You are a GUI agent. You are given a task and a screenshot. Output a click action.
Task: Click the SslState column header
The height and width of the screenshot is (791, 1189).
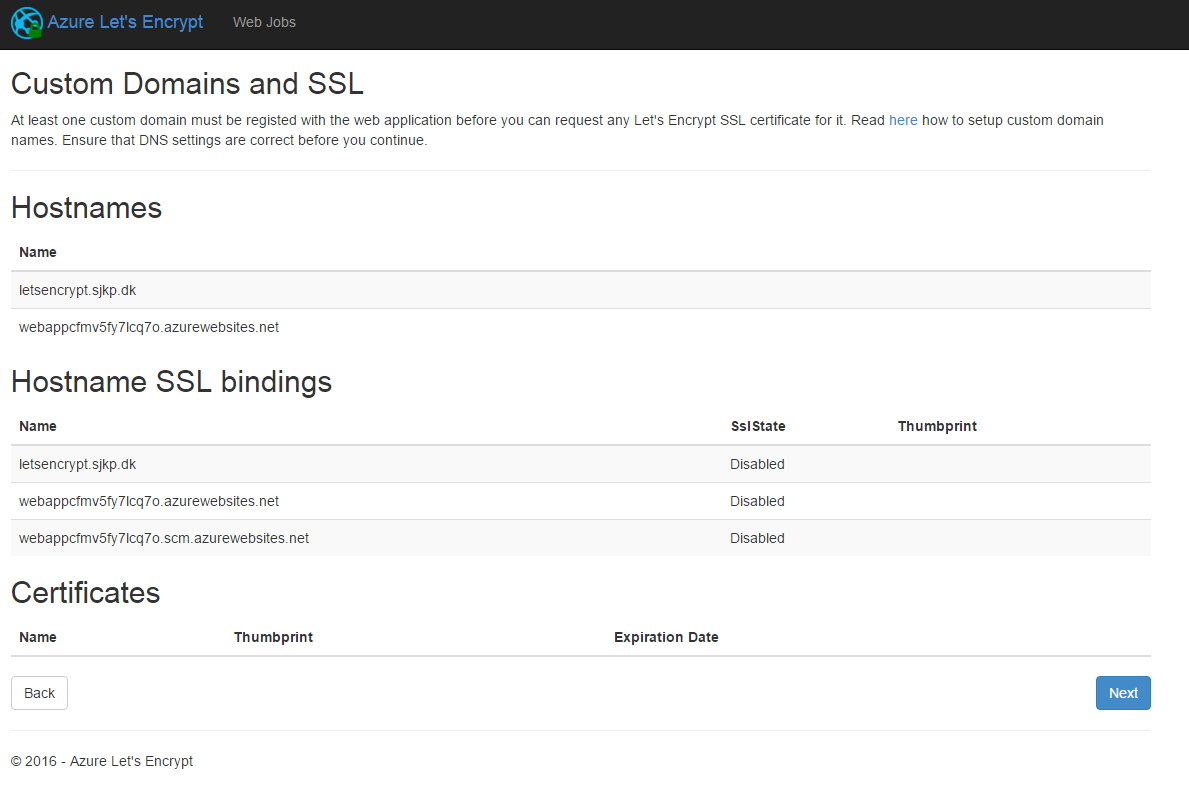click(x=758, y=426)
